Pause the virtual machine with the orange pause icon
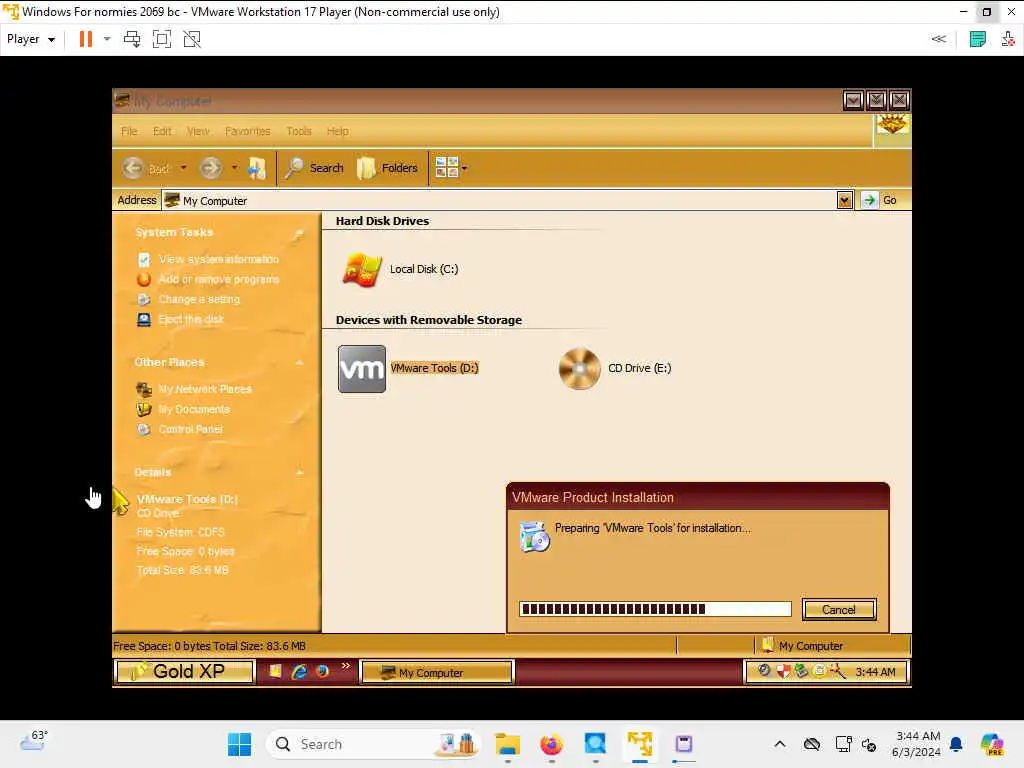1024x768 pixels. pos(86,39)
